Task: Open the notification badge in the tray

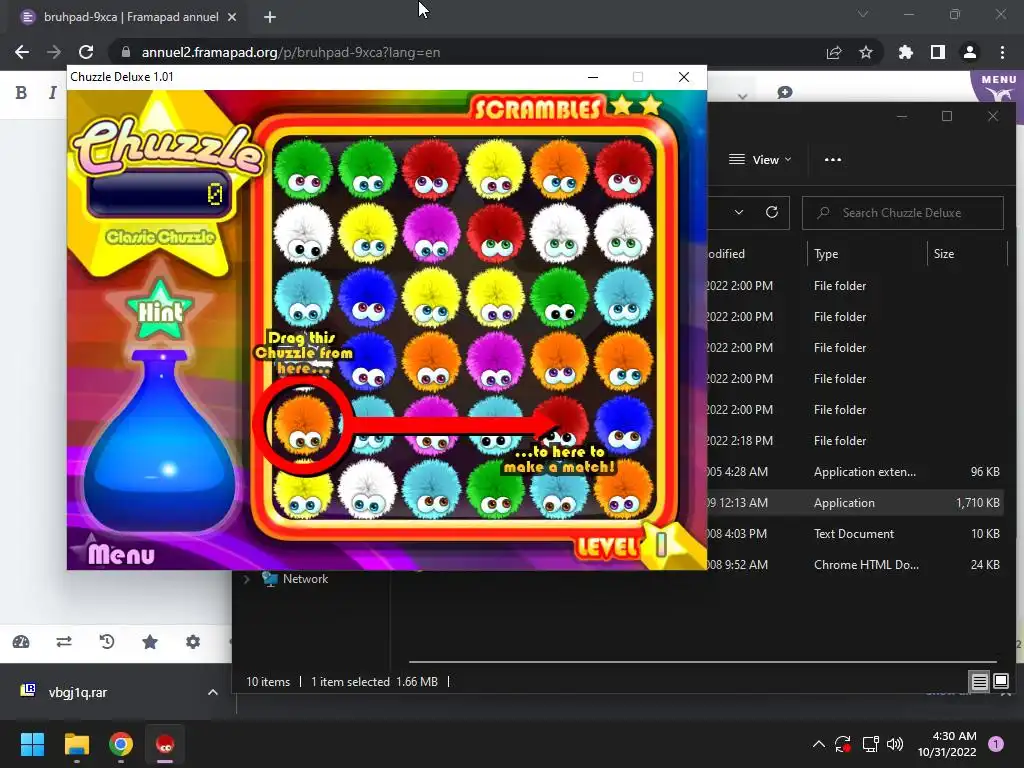Action: 995,744
